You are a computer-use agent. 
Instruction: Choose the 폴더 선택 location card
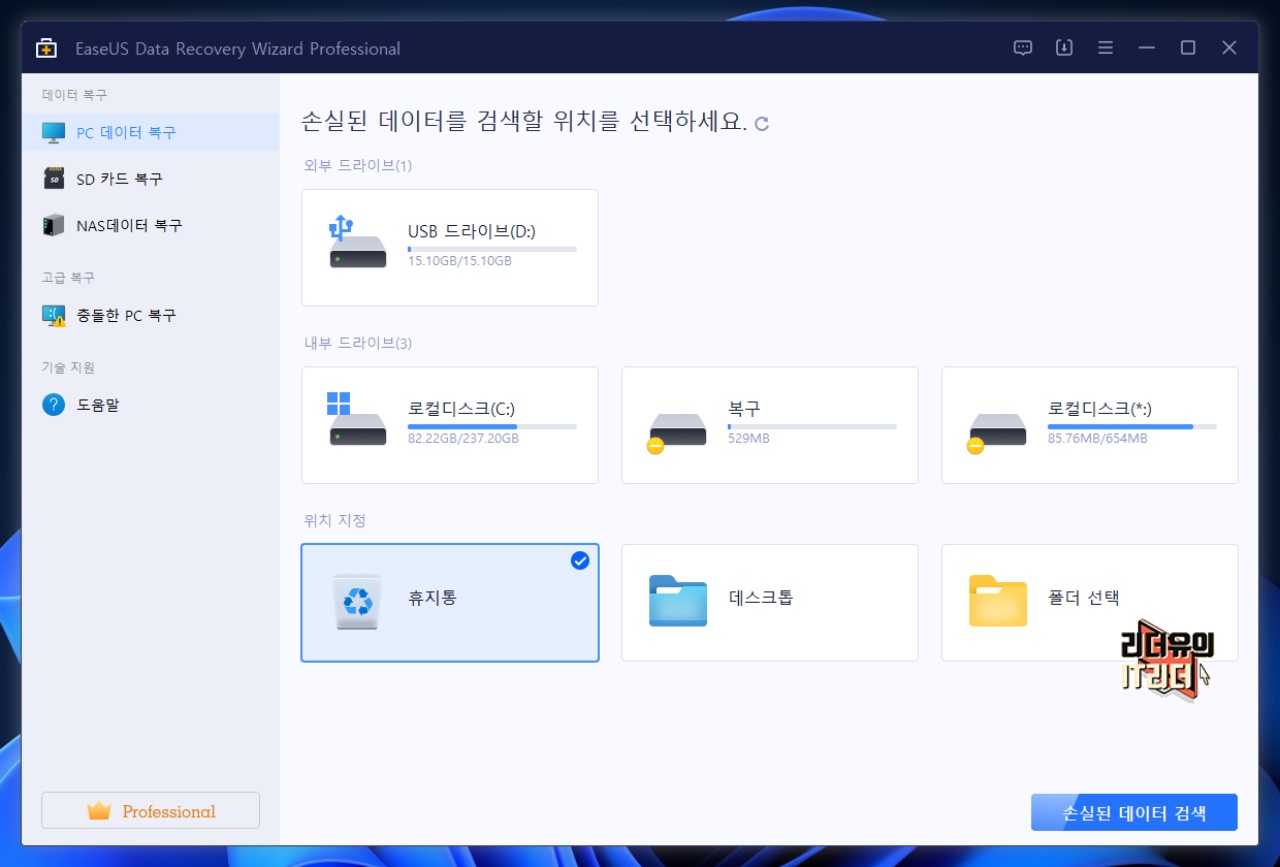coord(1090,603)
